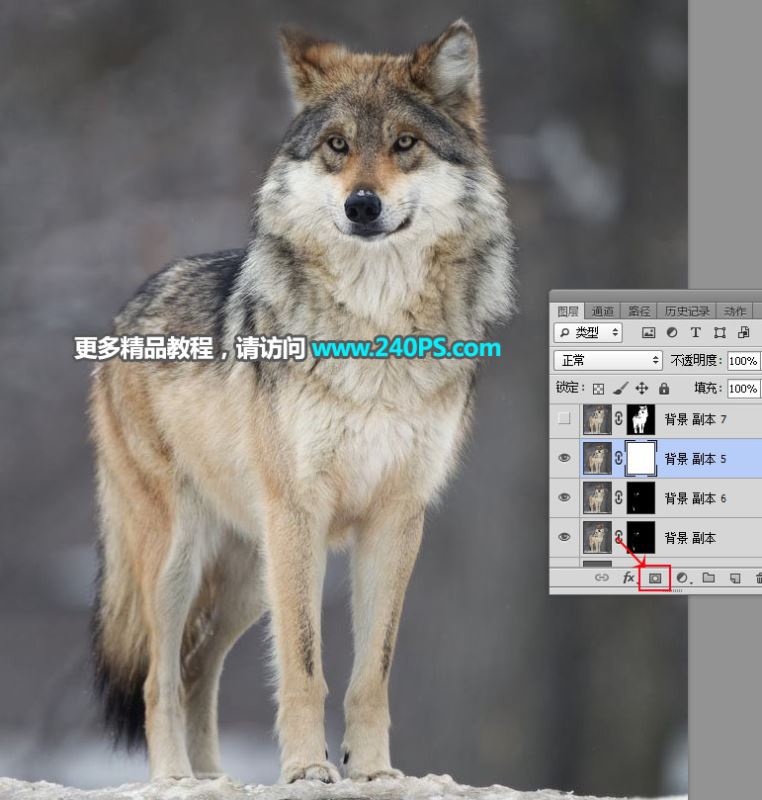Open the 正常 blend mode dropdown
Screen dimensions: 762x800
[x=608, y=360]
